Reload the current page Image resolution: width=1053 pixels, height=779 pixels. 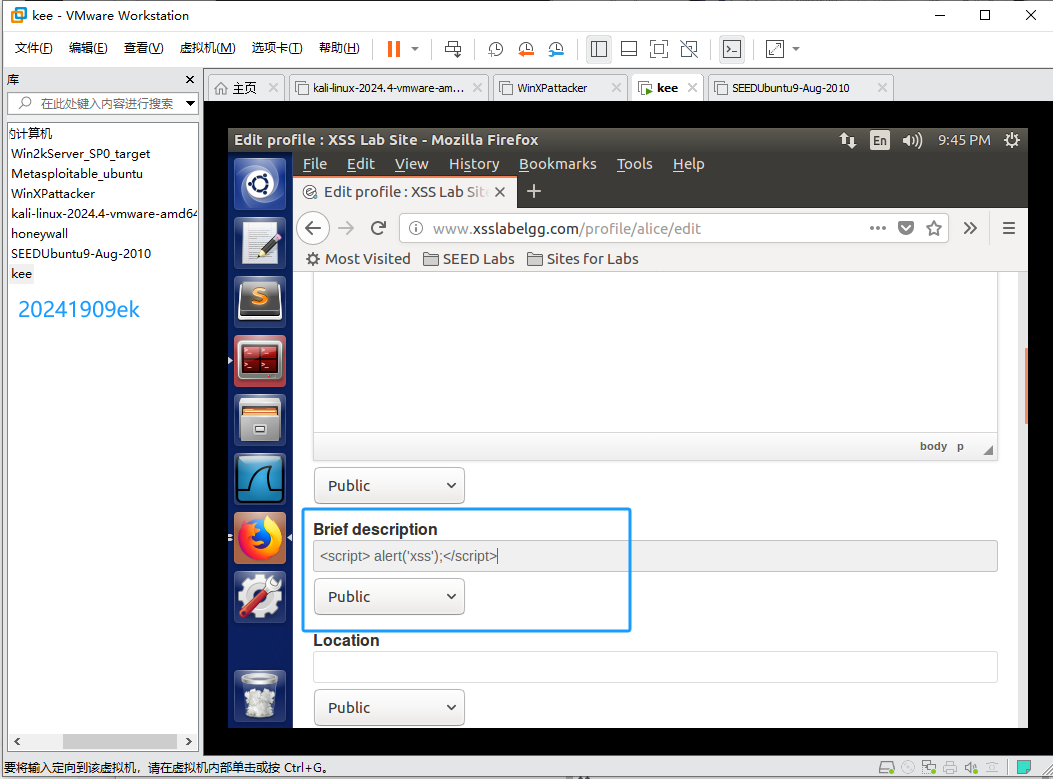point(378,228)
